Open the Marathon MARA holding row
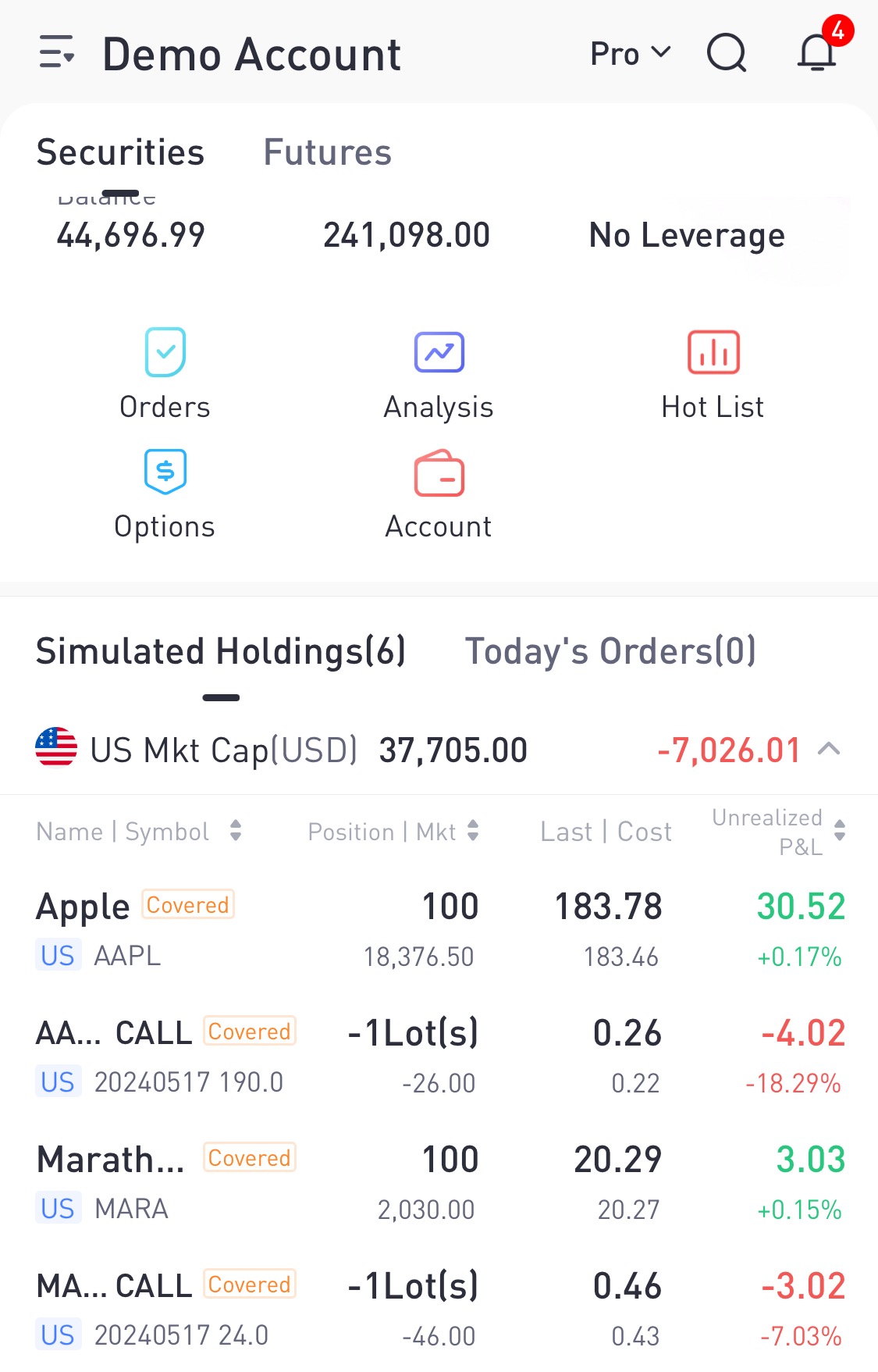The image size is (878, 1372). [439, 1183]
